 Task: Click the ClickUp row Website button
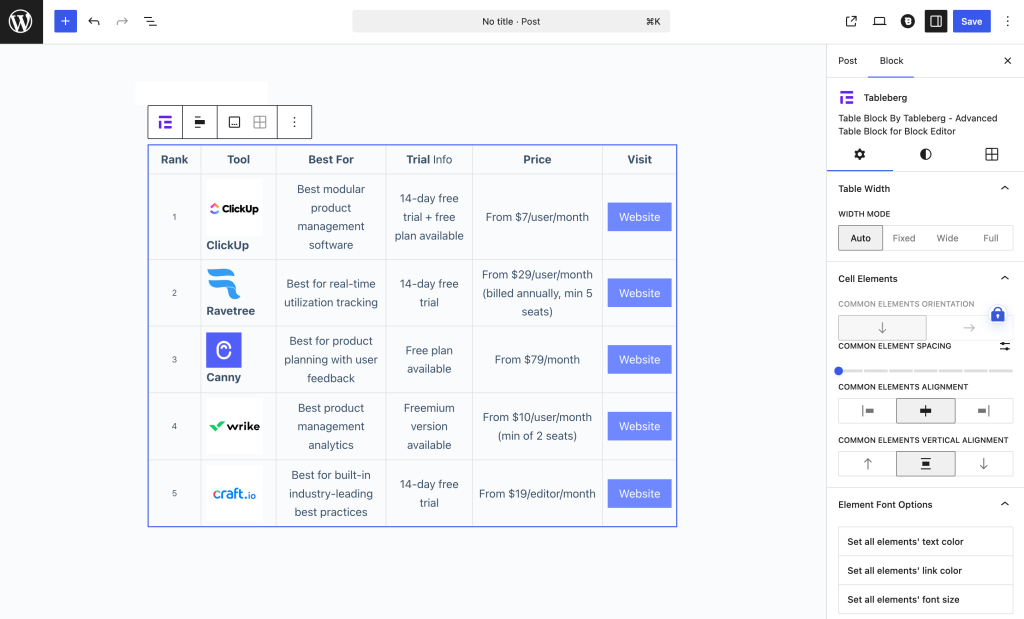click(x=639, y=217)
